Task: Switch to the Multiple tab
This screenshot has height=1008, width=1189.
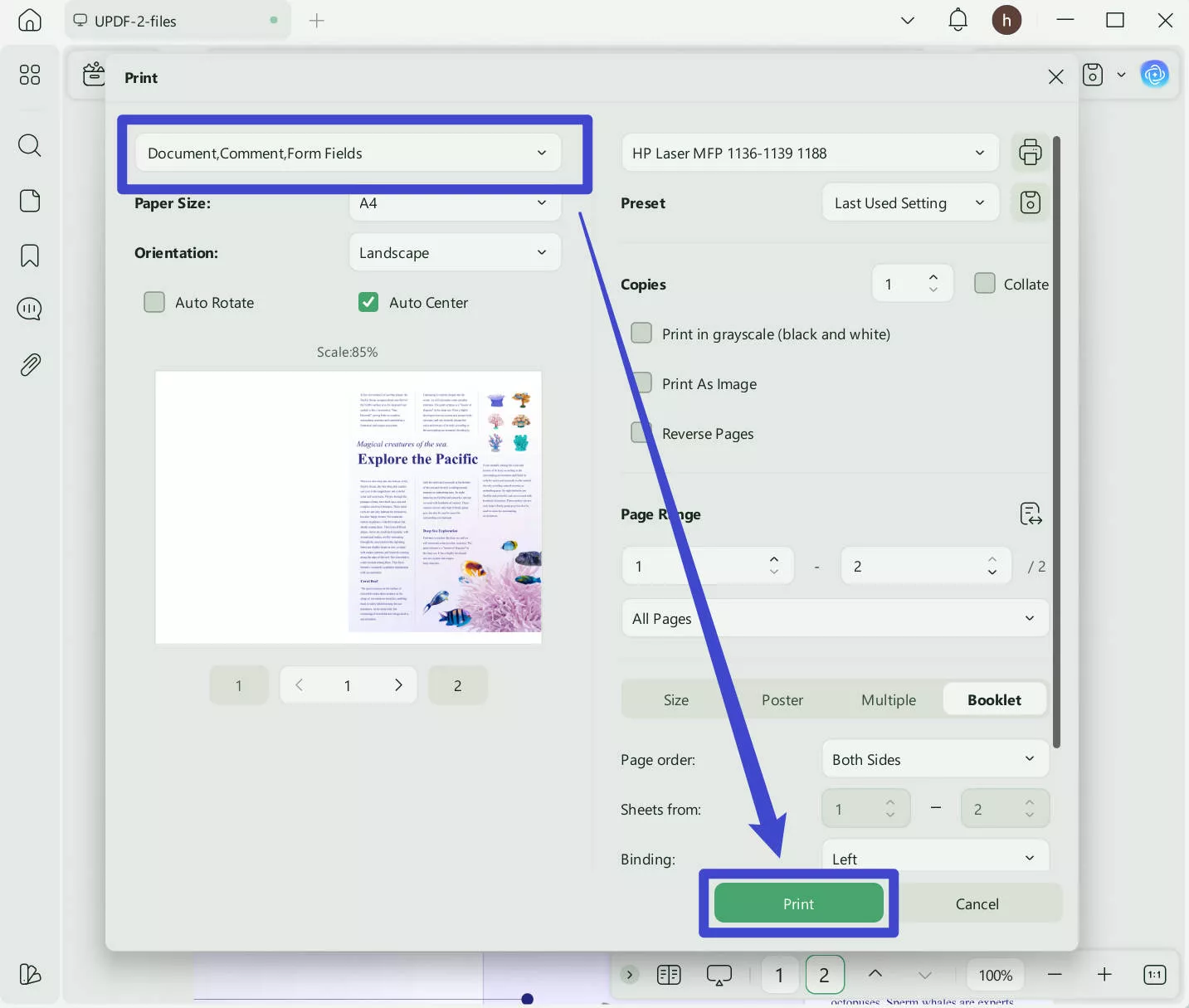Action: (889, 699)
